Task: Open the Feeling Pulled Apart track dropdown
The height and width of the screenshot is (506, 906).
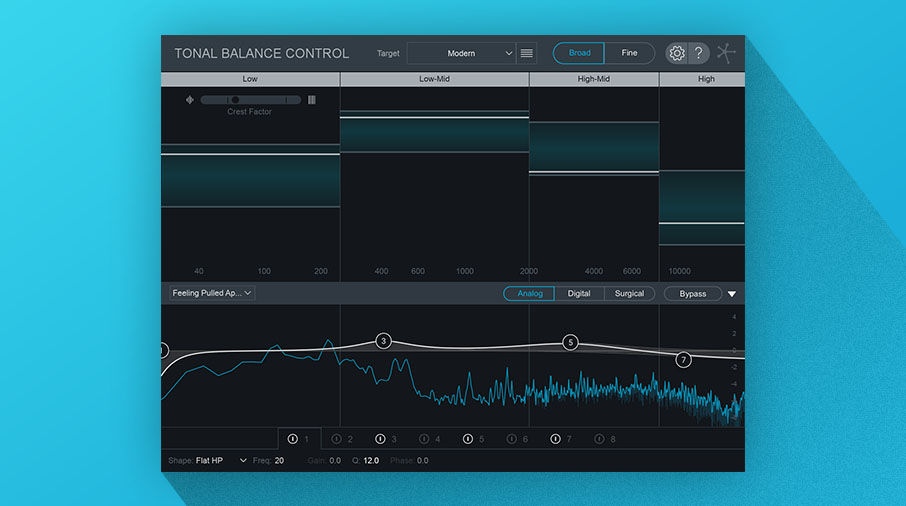Action: pyautogui.click(x=212, y=294)
